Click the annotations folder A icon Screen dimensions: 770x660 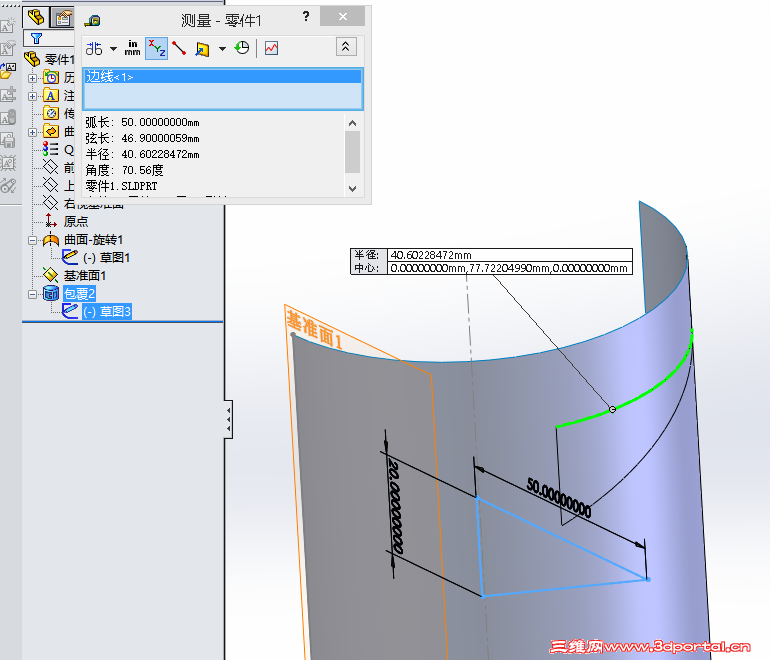[x=51, y=95]
